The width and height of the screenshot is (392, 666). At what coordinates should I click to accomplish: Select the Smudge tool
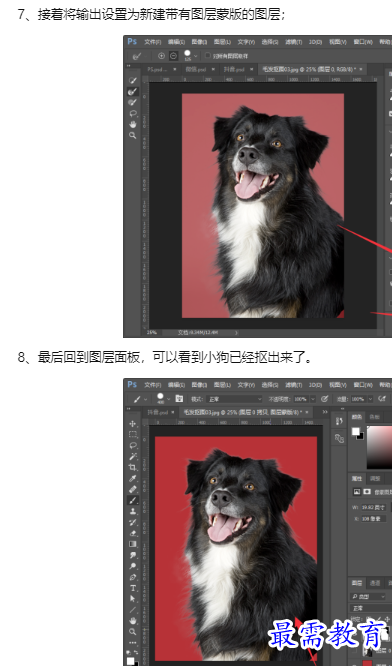coord(133,555)
